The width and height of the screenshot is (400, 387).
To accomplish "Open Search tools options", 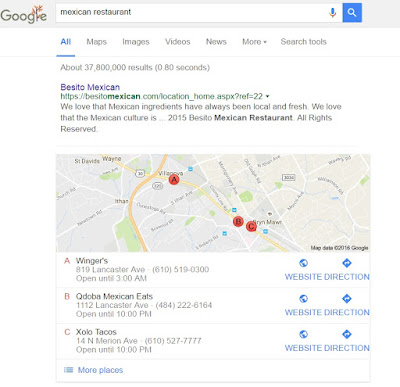I will click(x=303, y=42).
